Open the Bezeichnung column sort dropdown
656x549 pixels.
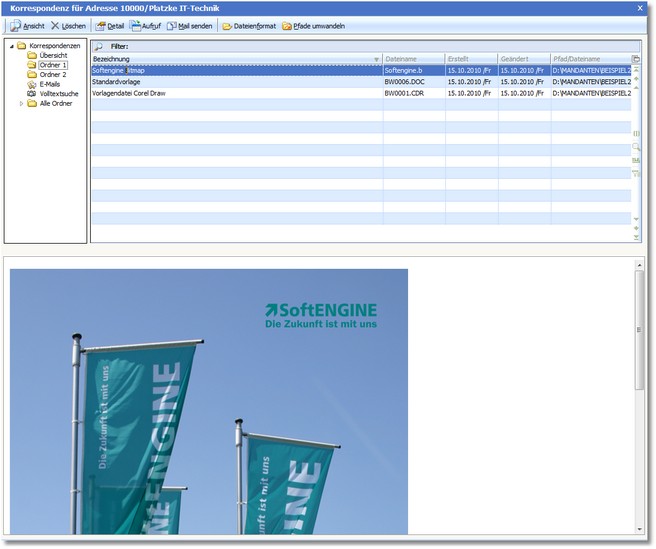point(376,59)
